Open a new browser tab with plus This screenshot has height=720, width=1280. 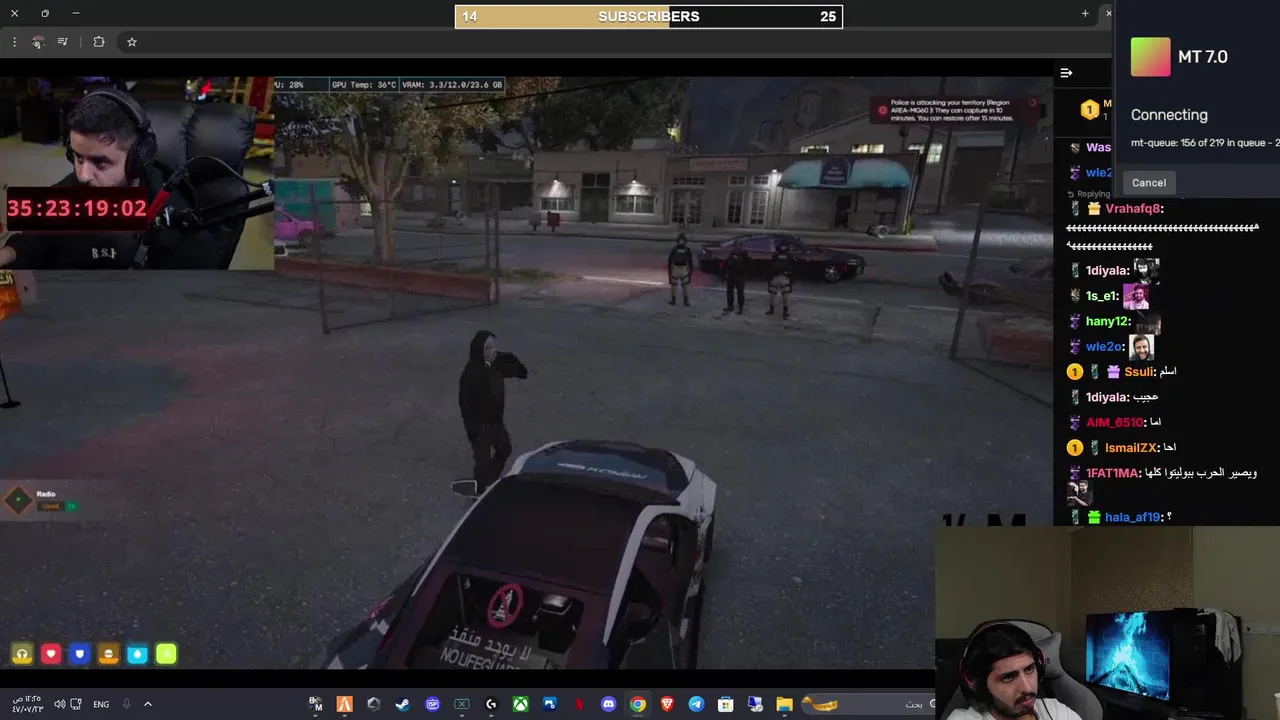point(1085,13)
